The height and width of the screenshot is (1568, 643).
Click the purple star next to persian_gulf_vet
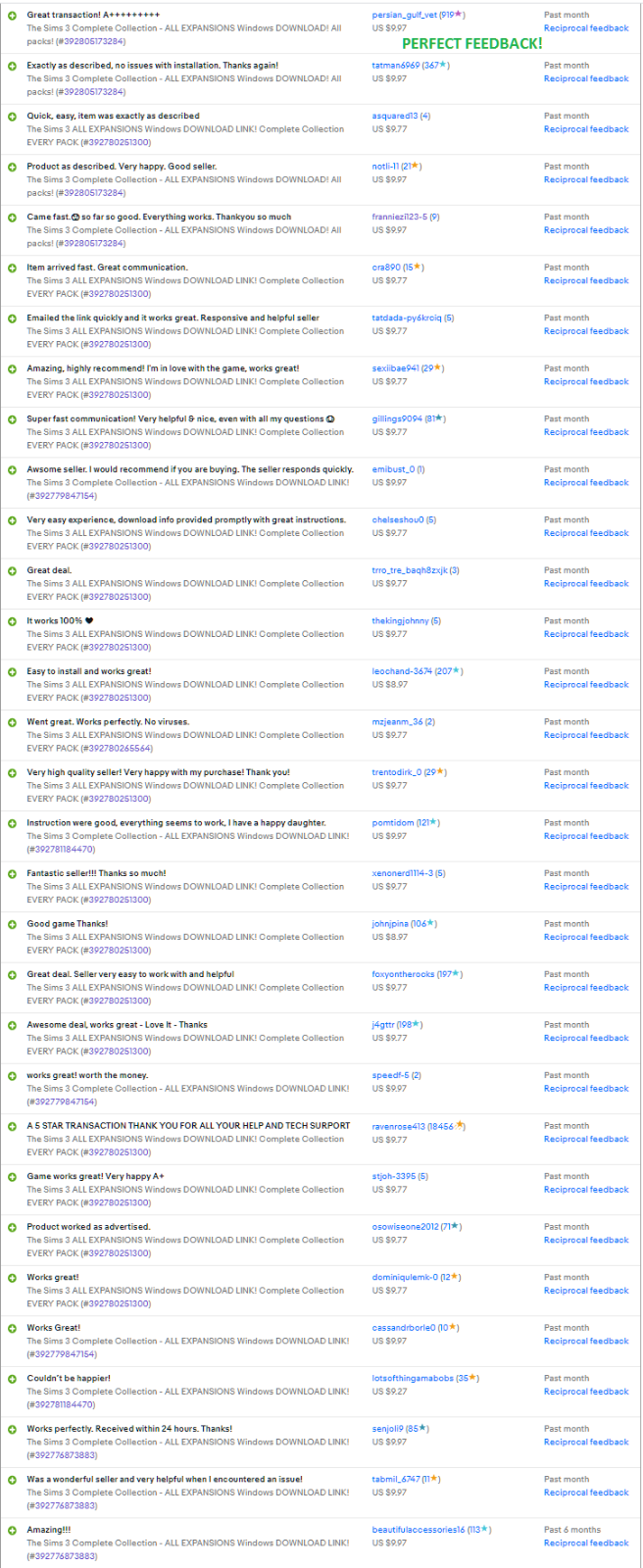click(460, 15)
